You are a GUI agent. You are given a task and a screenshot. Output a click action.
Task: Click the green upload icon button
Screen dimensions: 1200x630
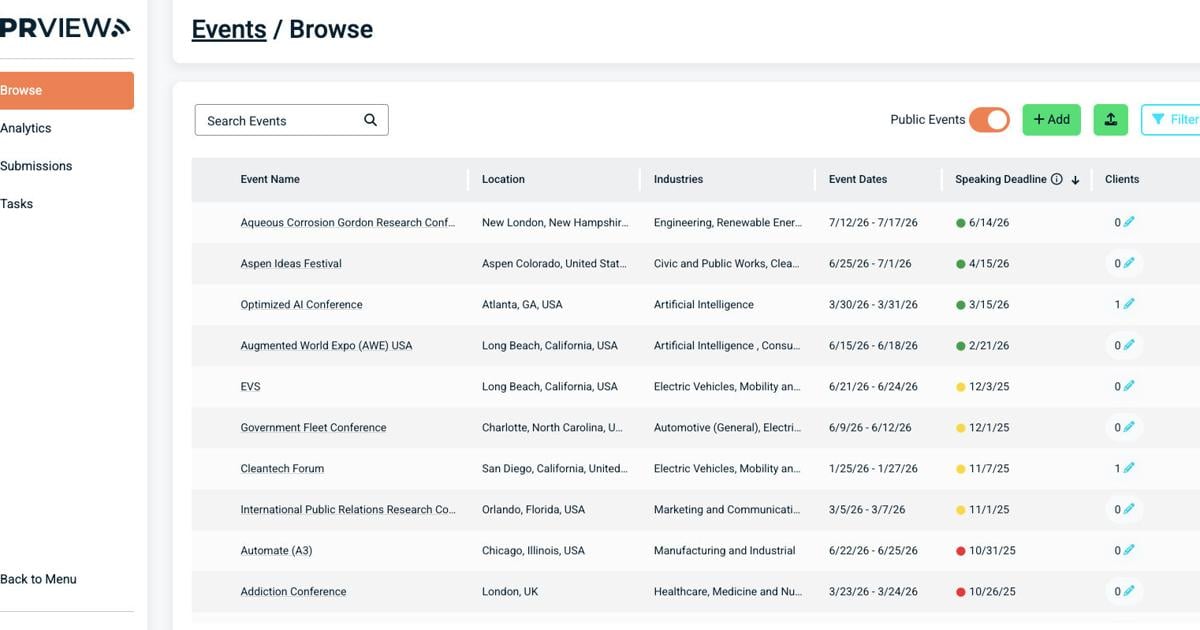[x=1110, y=120]
